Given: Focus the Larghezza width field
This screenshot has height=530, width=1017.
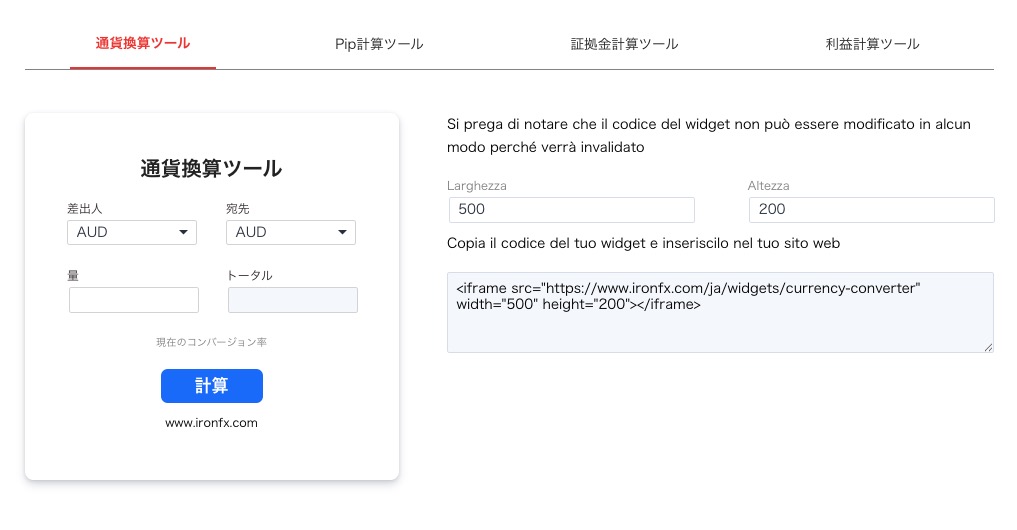Looking at the screenshot, I should pyautogui.click(x=571, y=210).
